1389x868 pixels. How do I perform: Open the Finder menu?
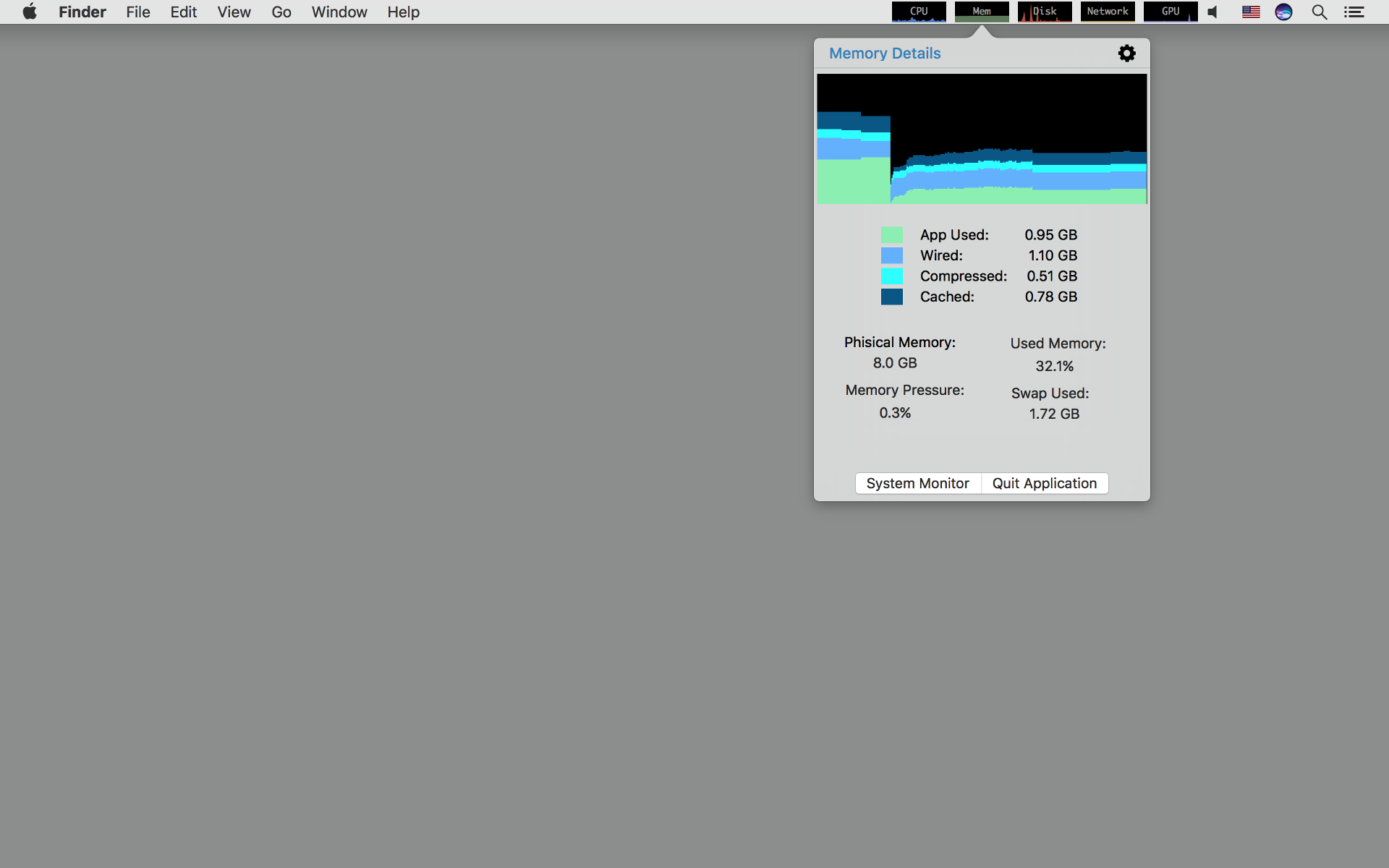pos(82,12)
